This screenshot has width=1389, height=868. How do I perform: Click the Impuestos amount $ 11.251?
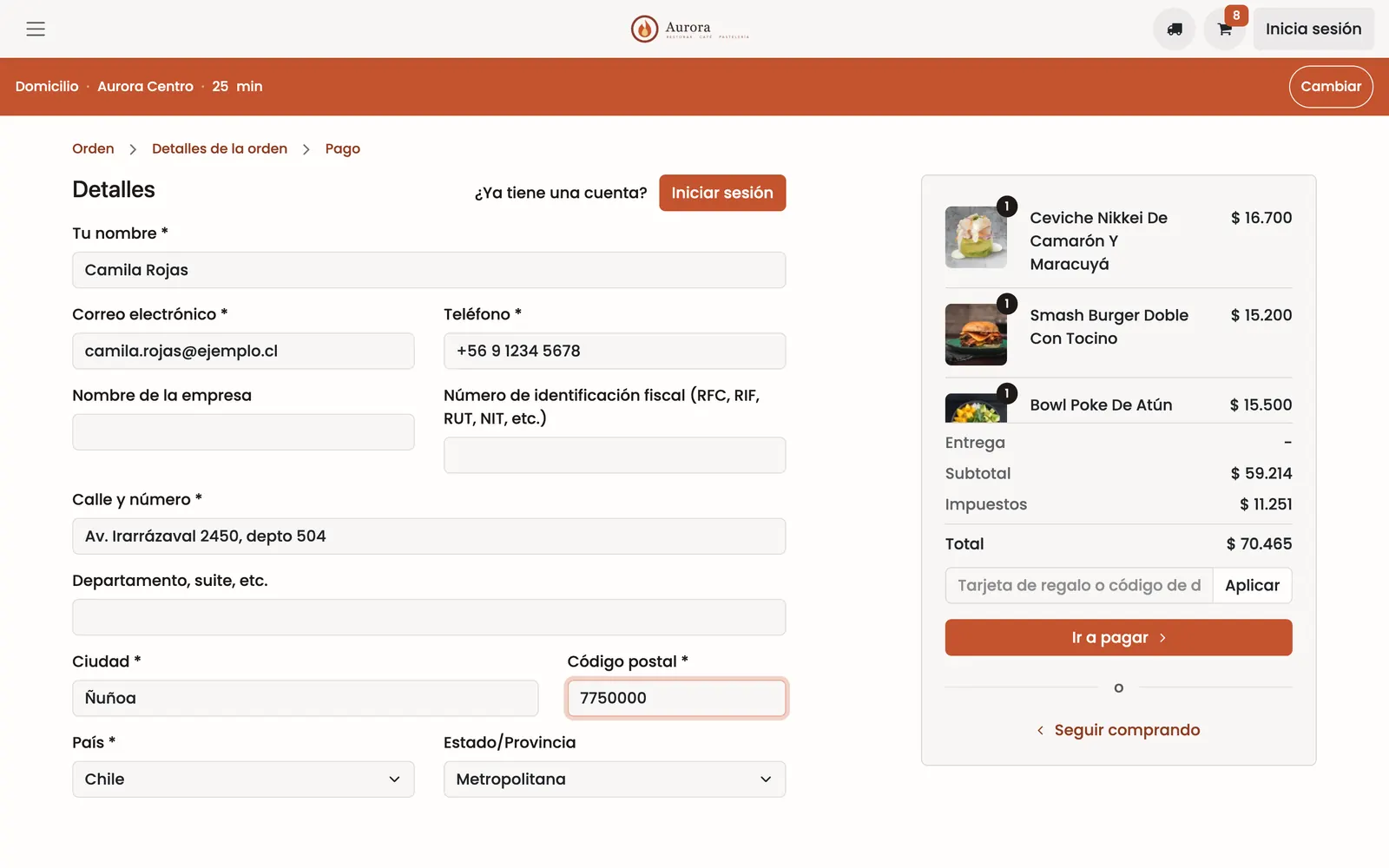tap(1266, 504)
